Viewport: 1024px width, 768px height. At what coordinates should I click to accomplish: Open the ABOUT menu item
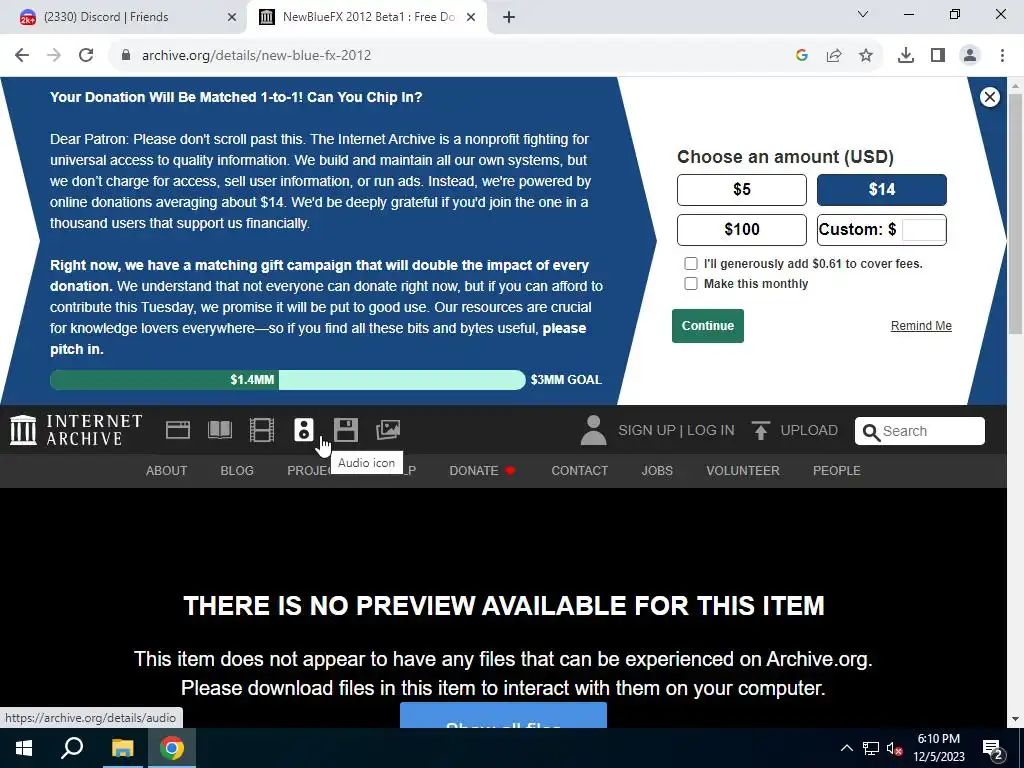tap(167, 471)
